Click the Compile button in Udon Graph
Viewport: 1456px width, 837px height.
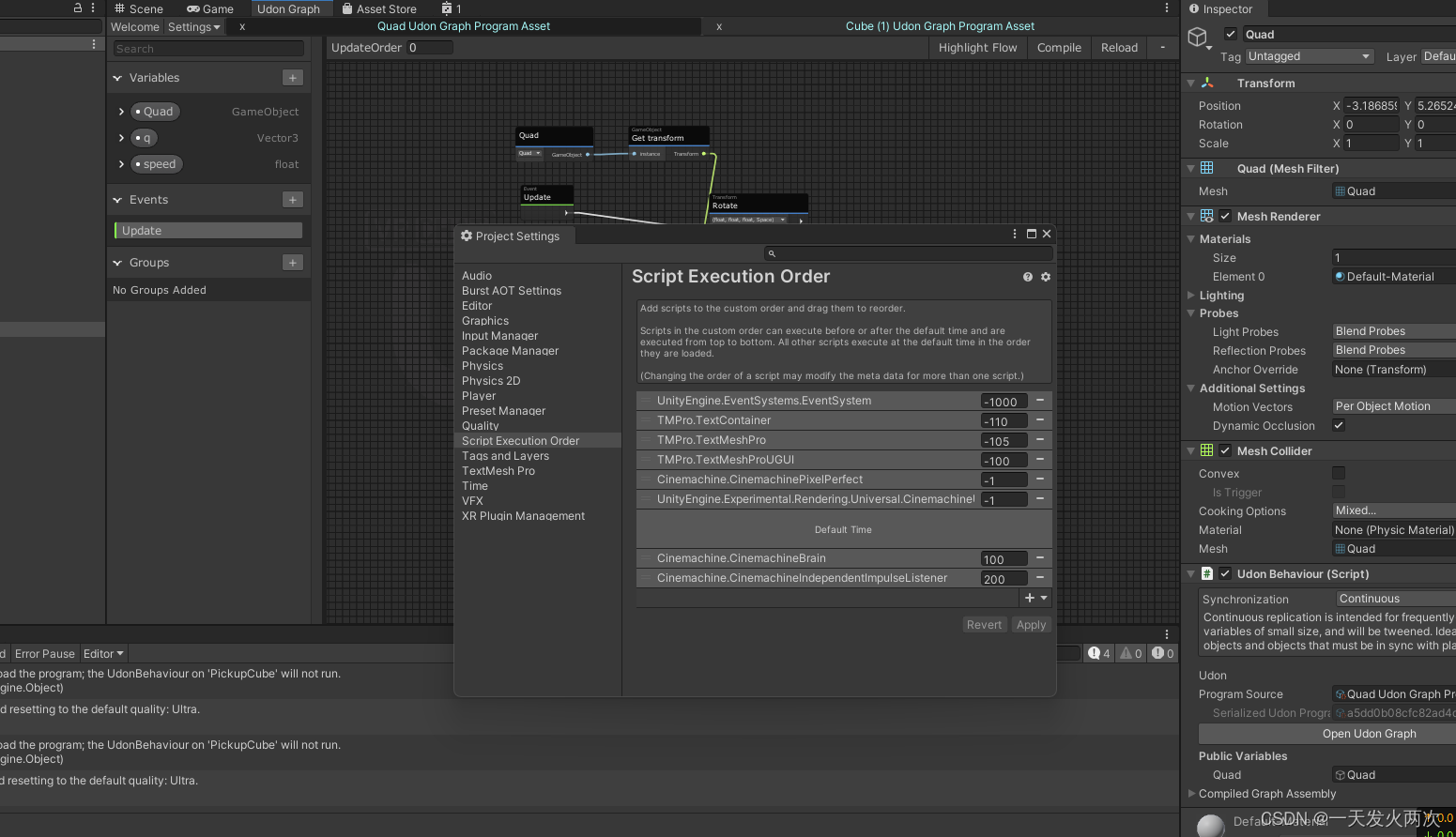coord(1059,48)
